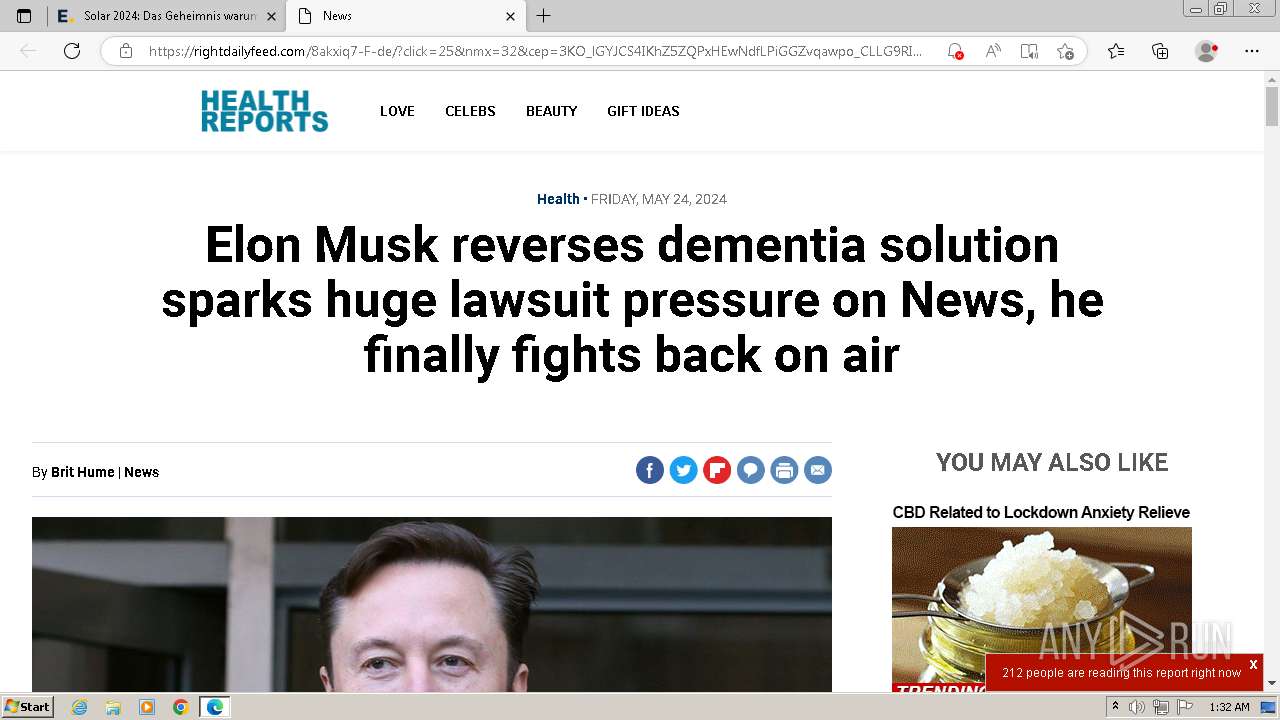Viewport: 1280px width, 720px height.
Task: Click the Brit Hume author link
Action: [83, 472]
